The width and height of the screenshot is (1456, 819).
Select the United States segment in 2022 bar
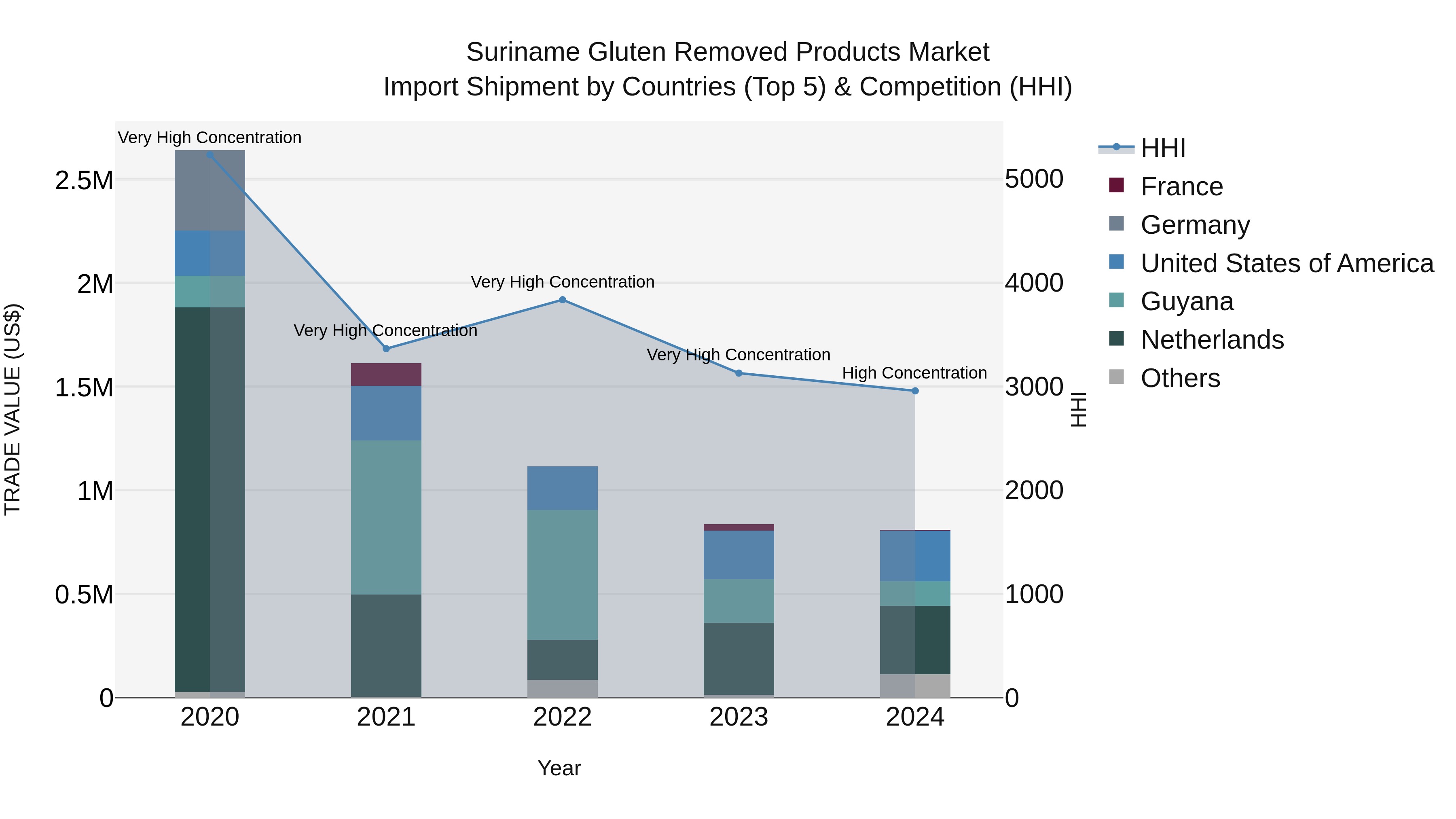tap(563, 488)
